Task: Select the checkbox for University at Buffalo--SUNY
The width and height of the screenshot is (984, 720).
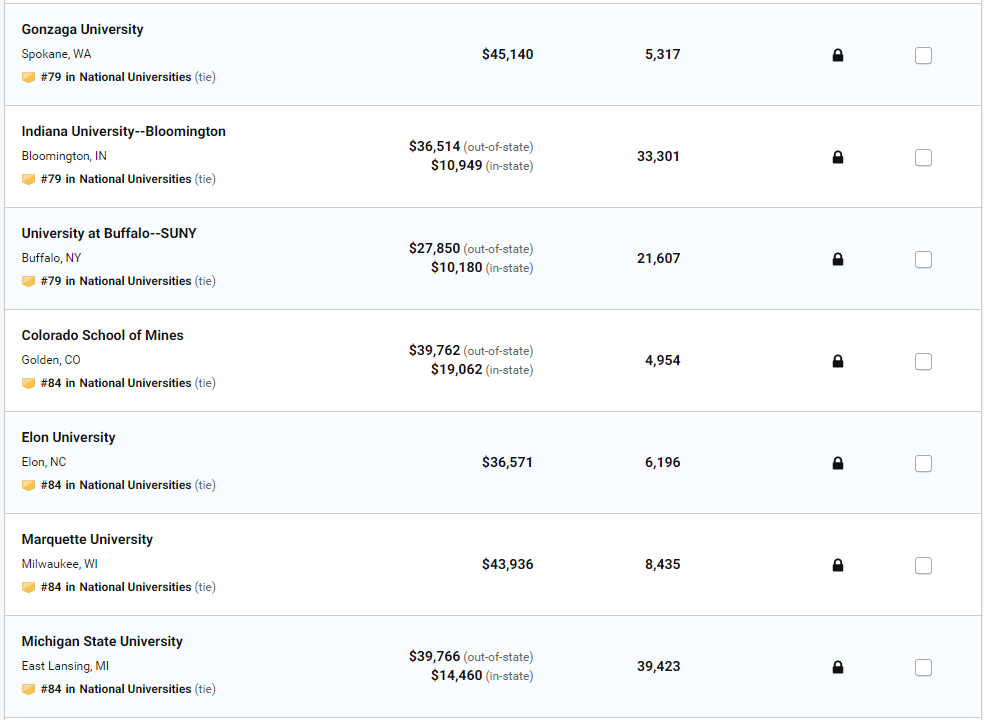Action: click(923, 259)
